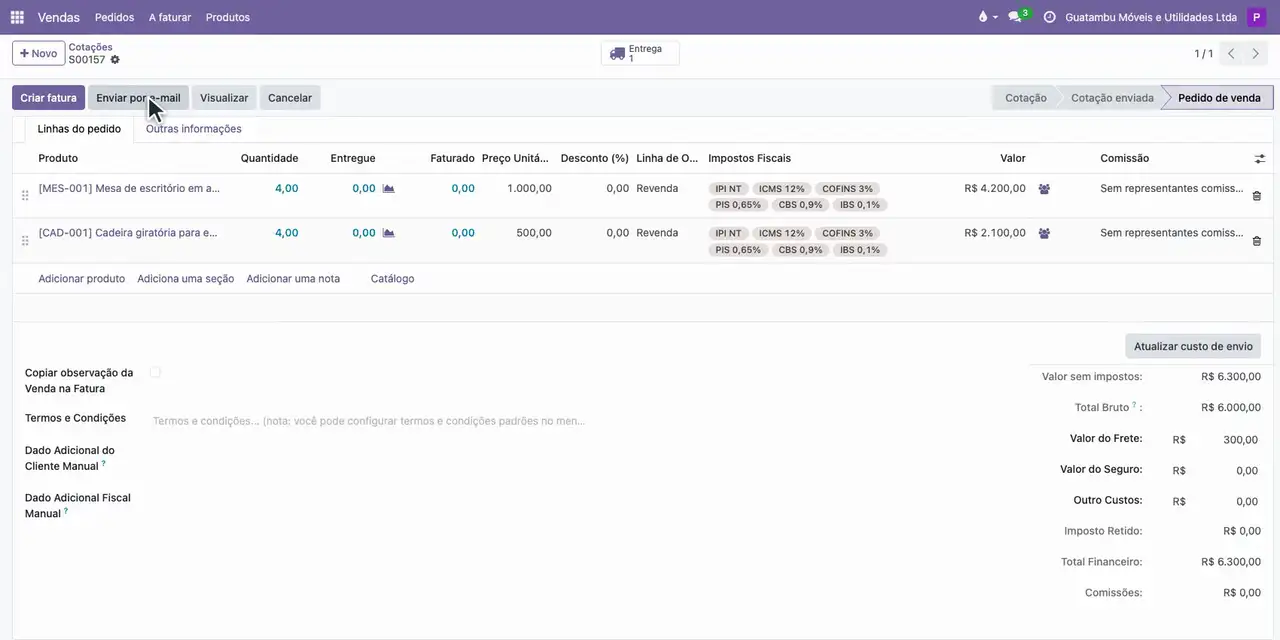Open the user avatar P menu
This screenshot has width=1280, height=640.
point(1256,17)
